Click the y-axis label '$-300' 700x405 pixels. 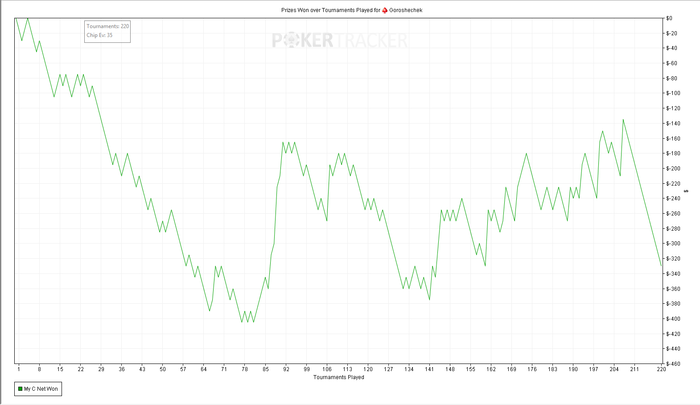pyautogui.click(x=673, y=243)
